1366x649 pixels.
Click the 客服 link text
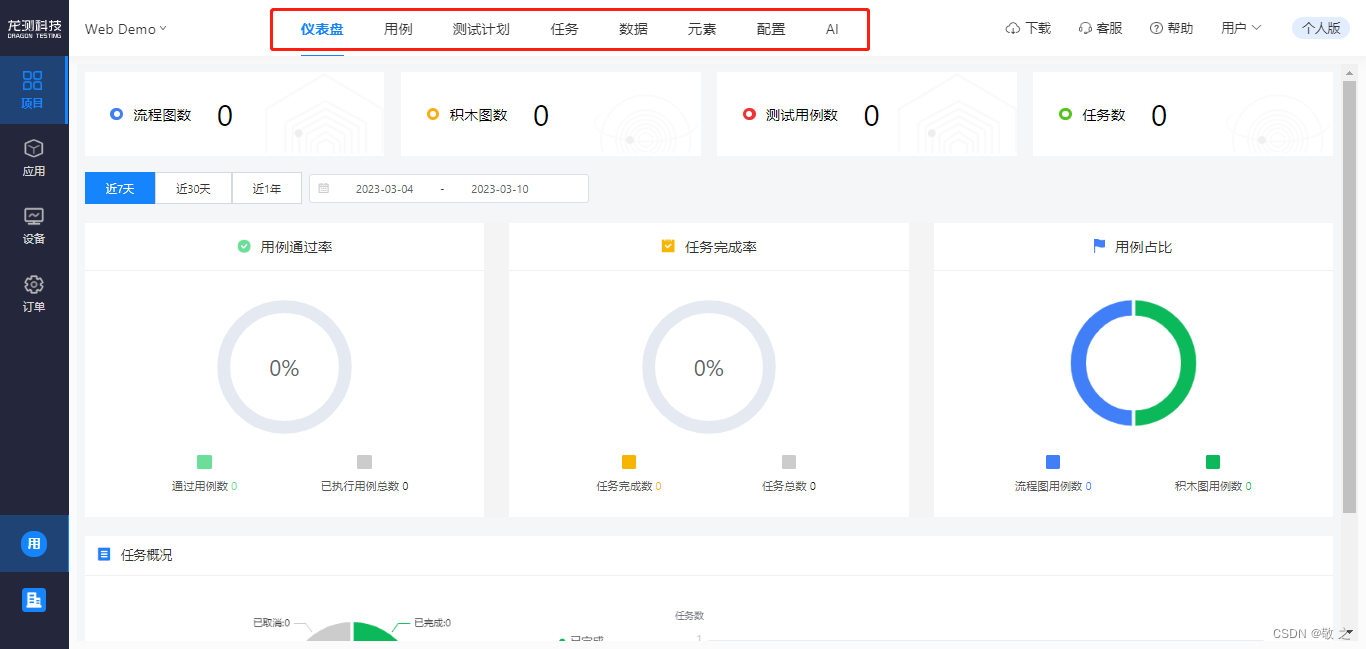click(1110, 29)
